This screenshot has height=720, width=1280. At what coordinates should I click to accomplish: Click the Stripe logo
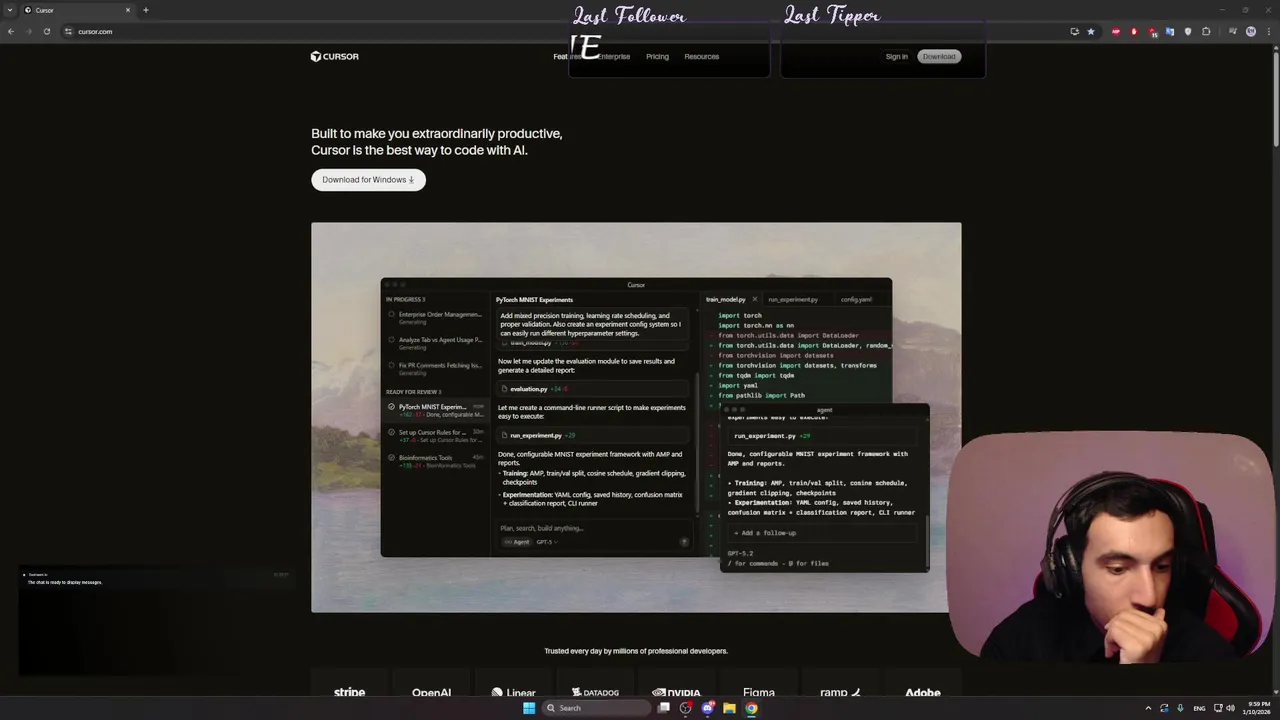tap(349, 692)
